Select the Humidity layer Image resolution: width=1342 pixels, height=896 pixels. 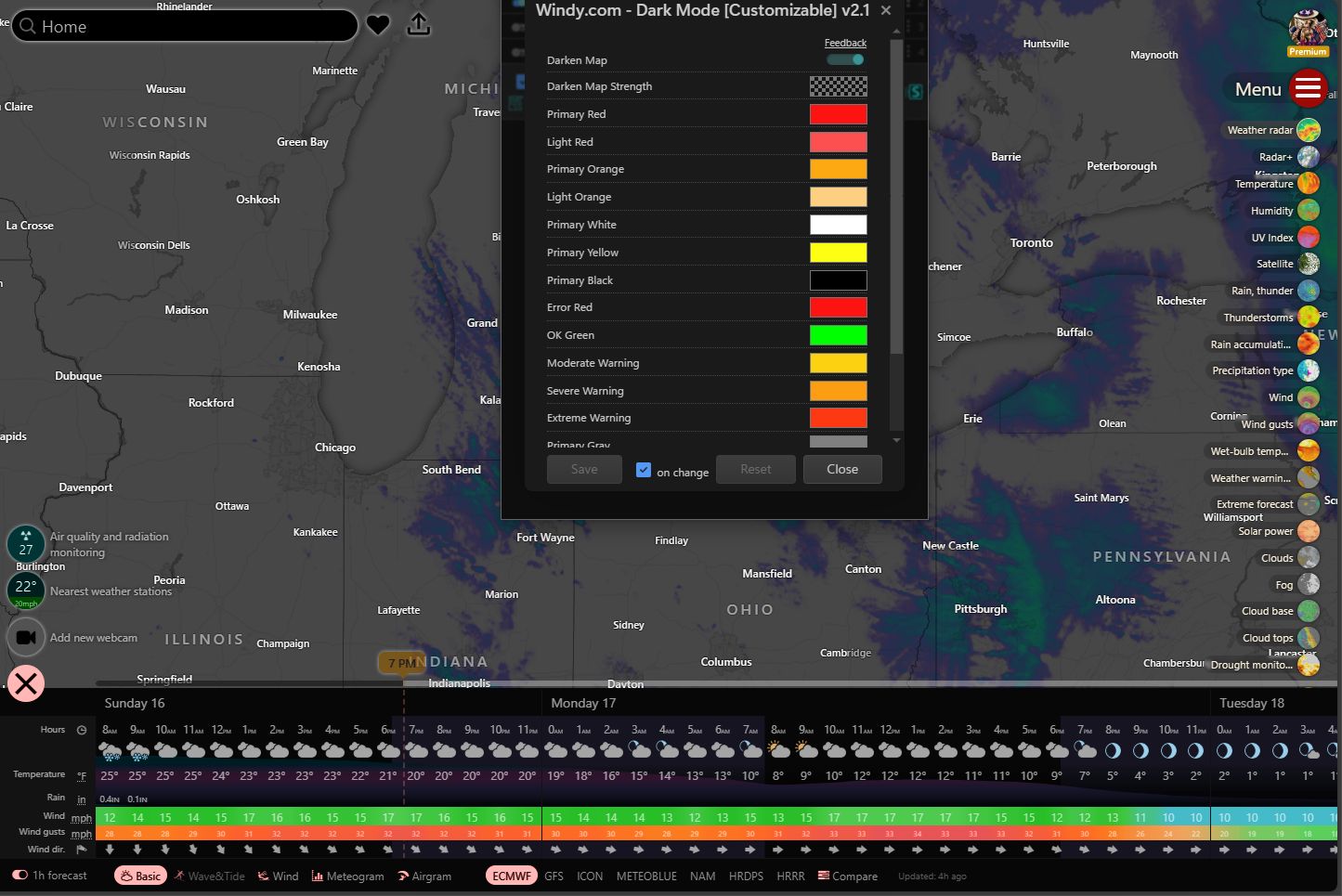point(1309,211)
